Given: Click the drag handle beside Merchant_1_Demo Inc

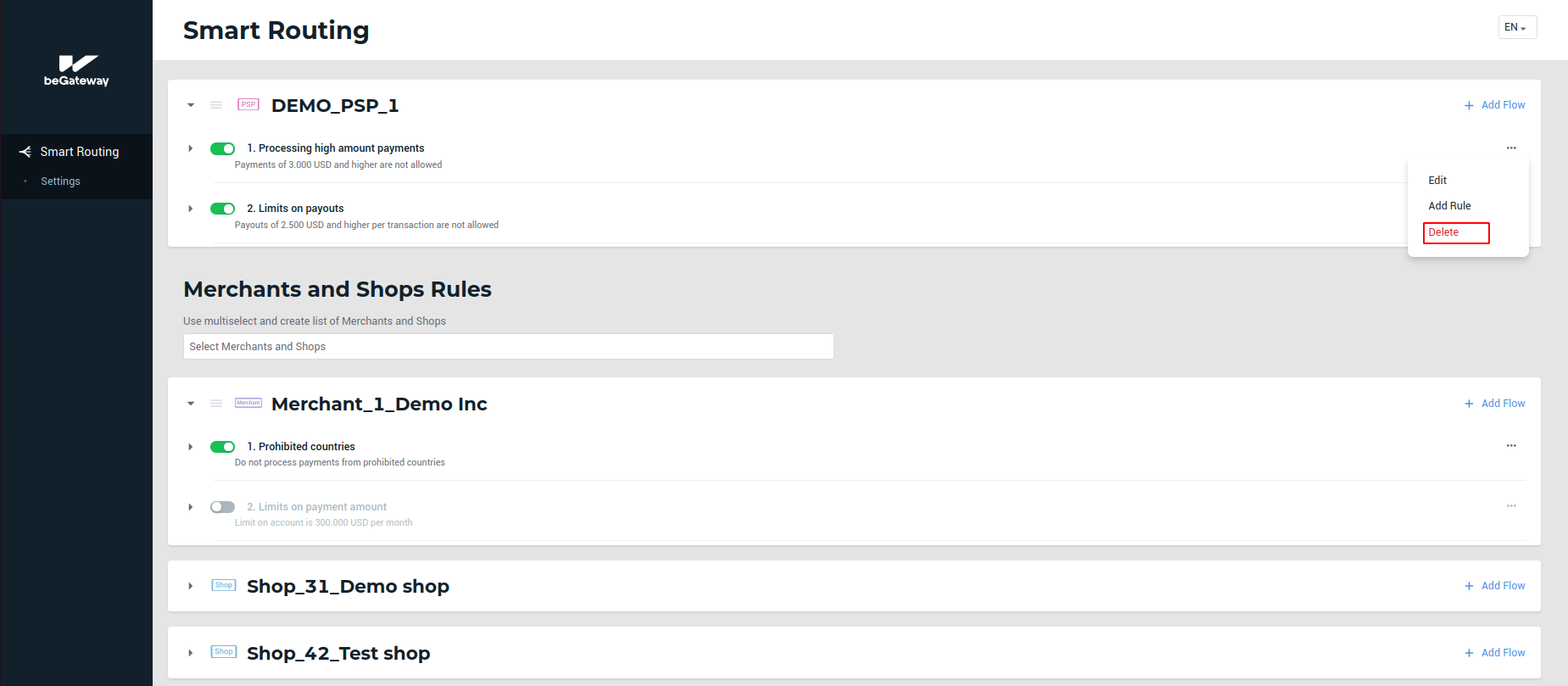Looking at the screenshot, I should [x=216, y=404].
